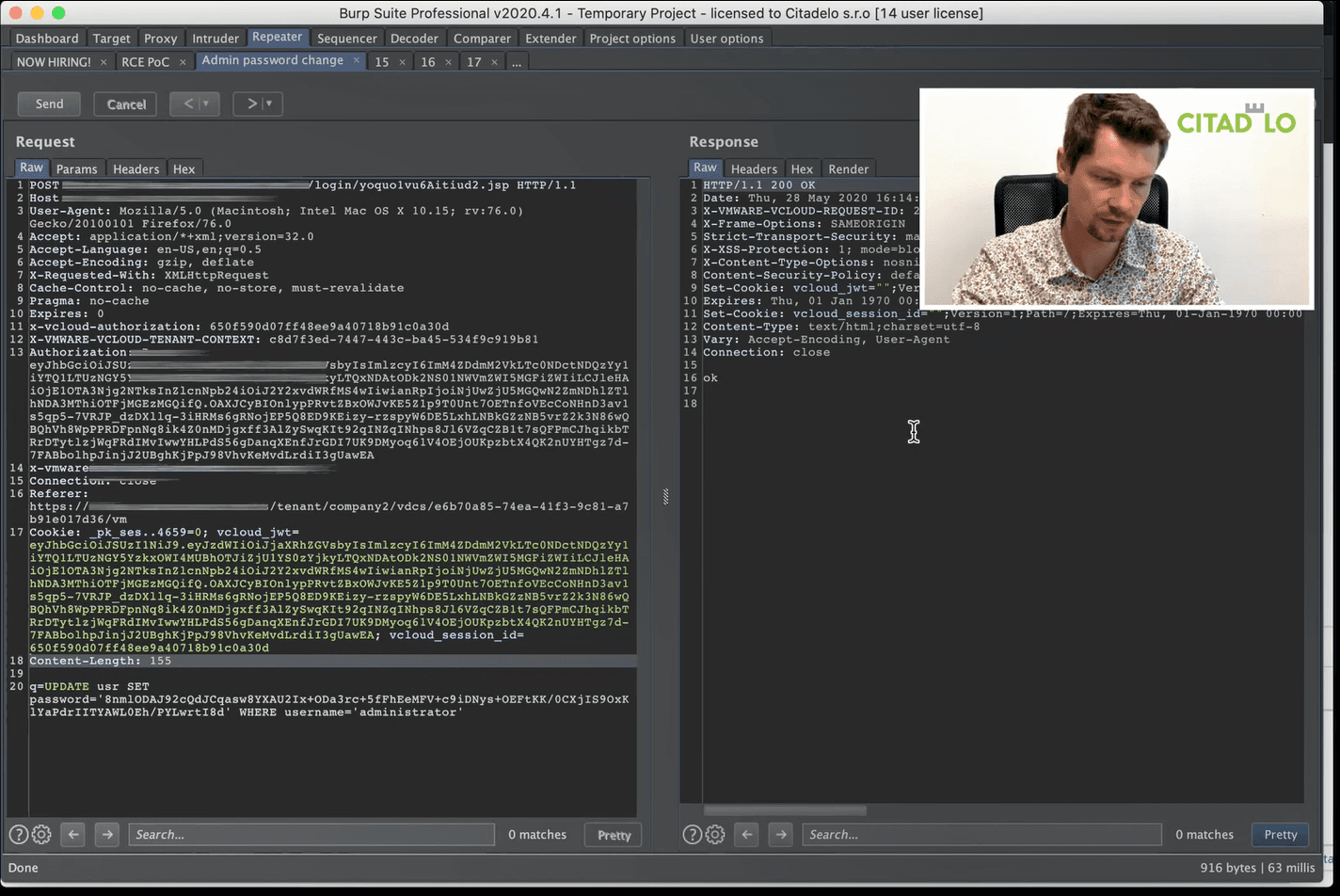The height and width of the screenshot is (896, 1340).
Task: Open the new tab ellipsis tab
Action: point(517,62)
